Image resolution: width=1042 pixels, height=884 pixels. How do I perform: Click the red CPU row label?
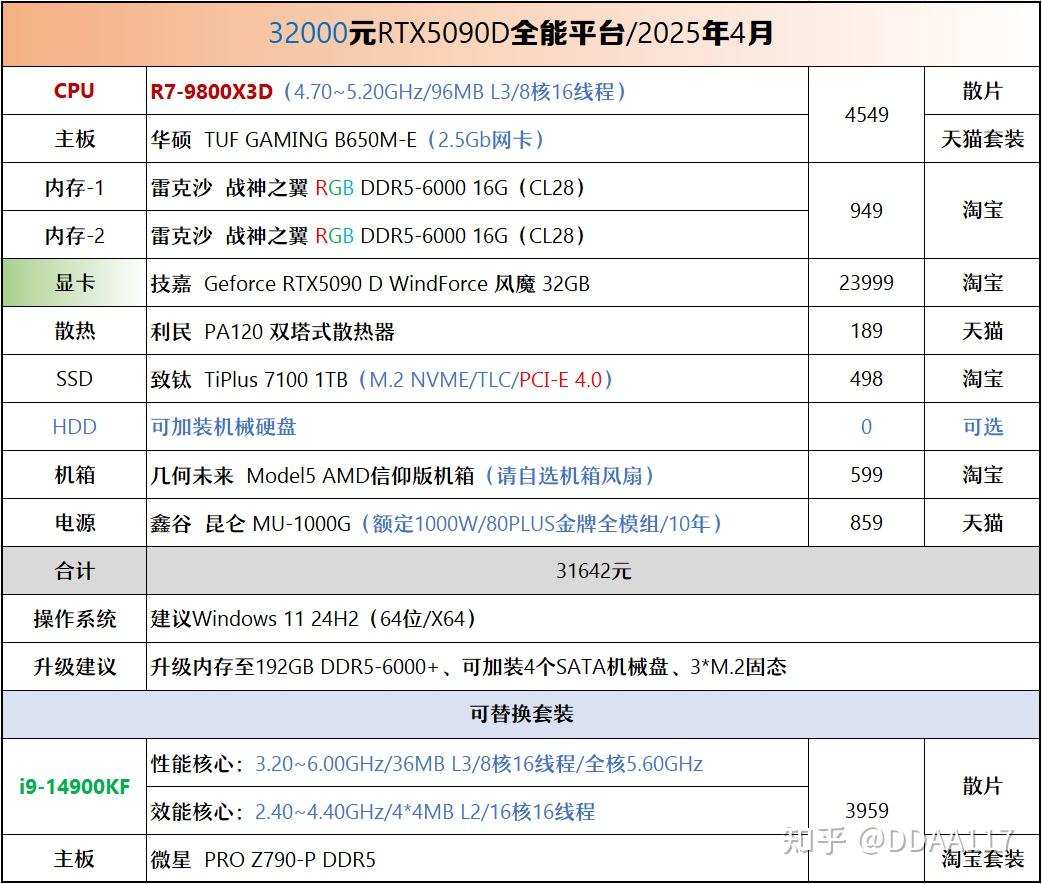(74, 91)
